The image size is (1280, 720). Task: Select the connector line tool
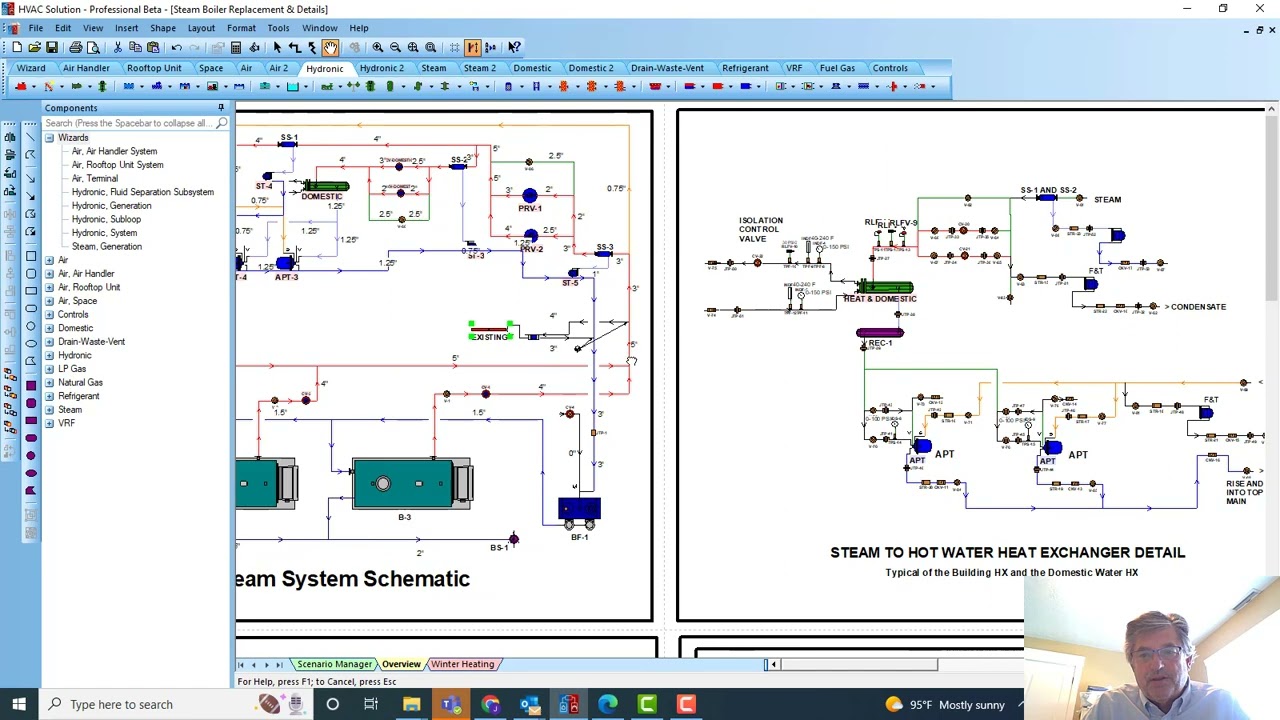(x=295, y=47)
